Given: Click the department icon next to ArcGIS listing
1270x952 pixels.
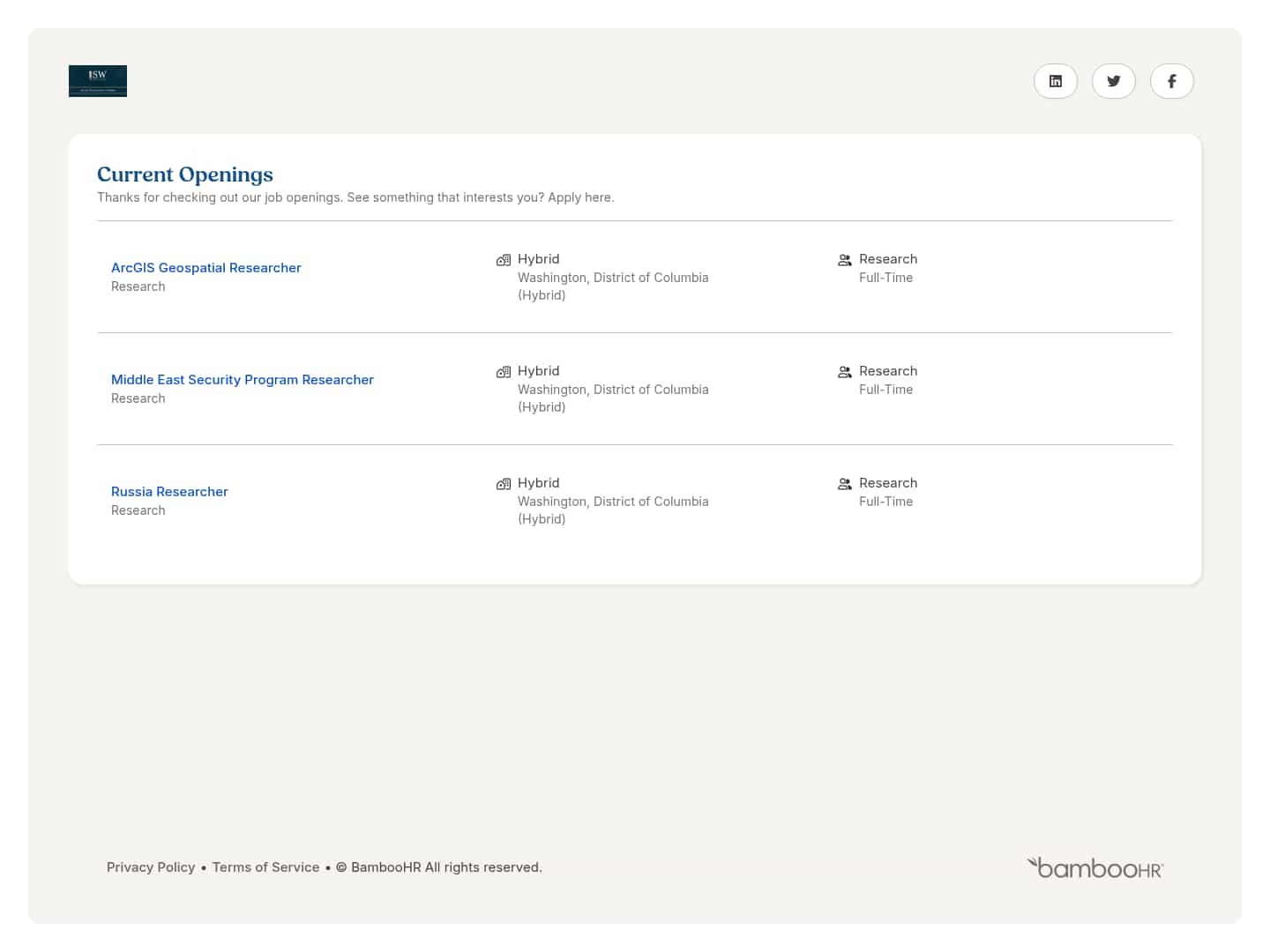Looking at the screenshot, I should (844, 259).
